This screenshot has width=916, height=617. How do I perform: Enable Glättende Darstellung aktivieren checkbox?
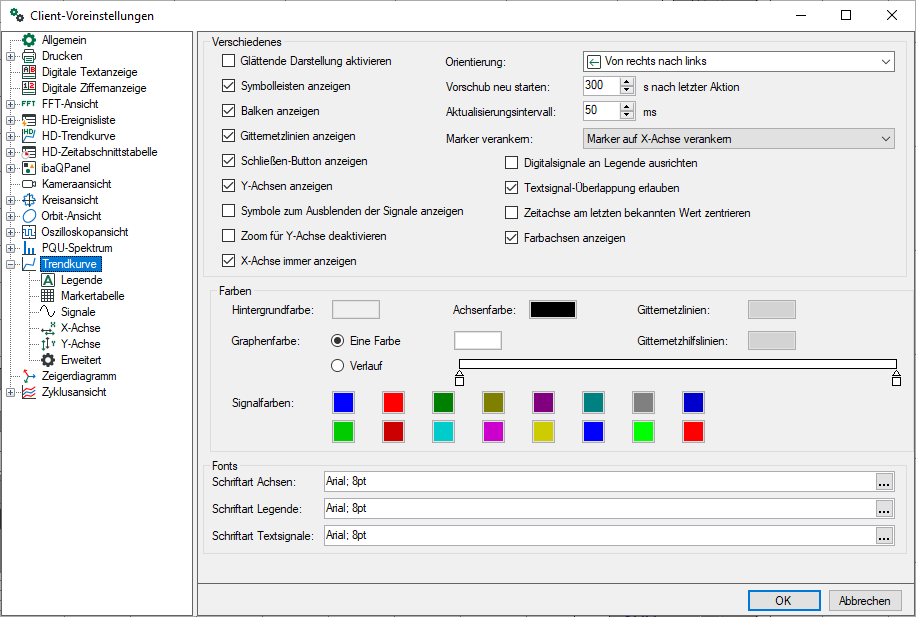(x=228, y=61)
